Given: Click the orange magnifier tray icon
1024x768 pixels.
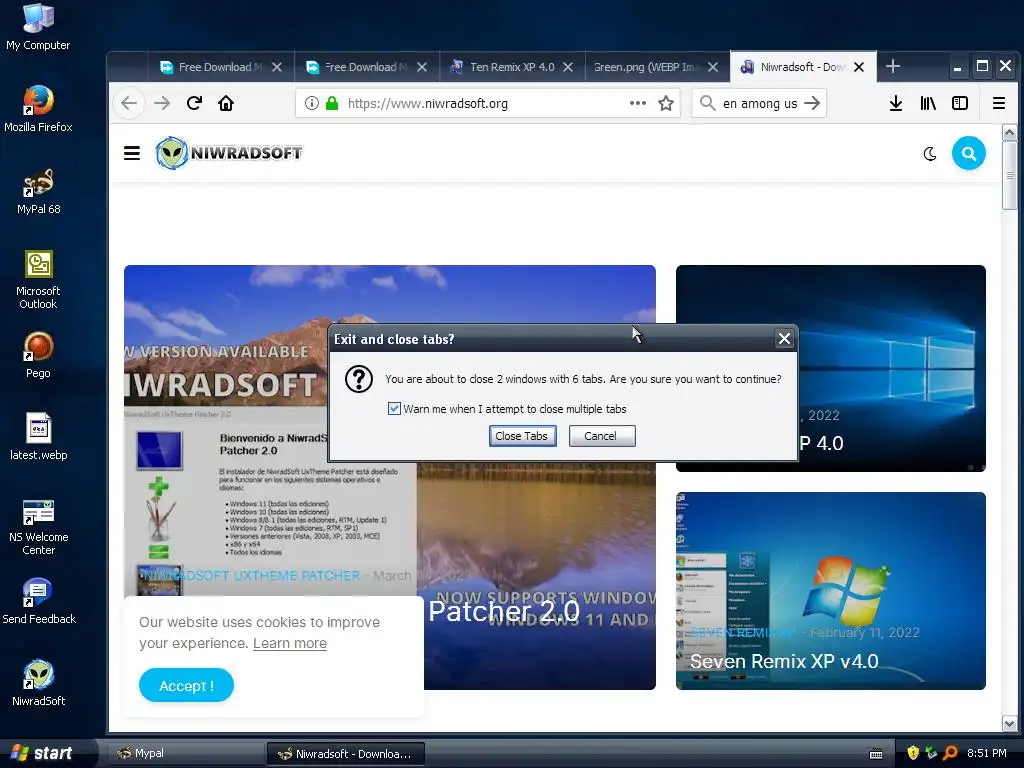Looking at the screenshot, I should pos(950,753).
